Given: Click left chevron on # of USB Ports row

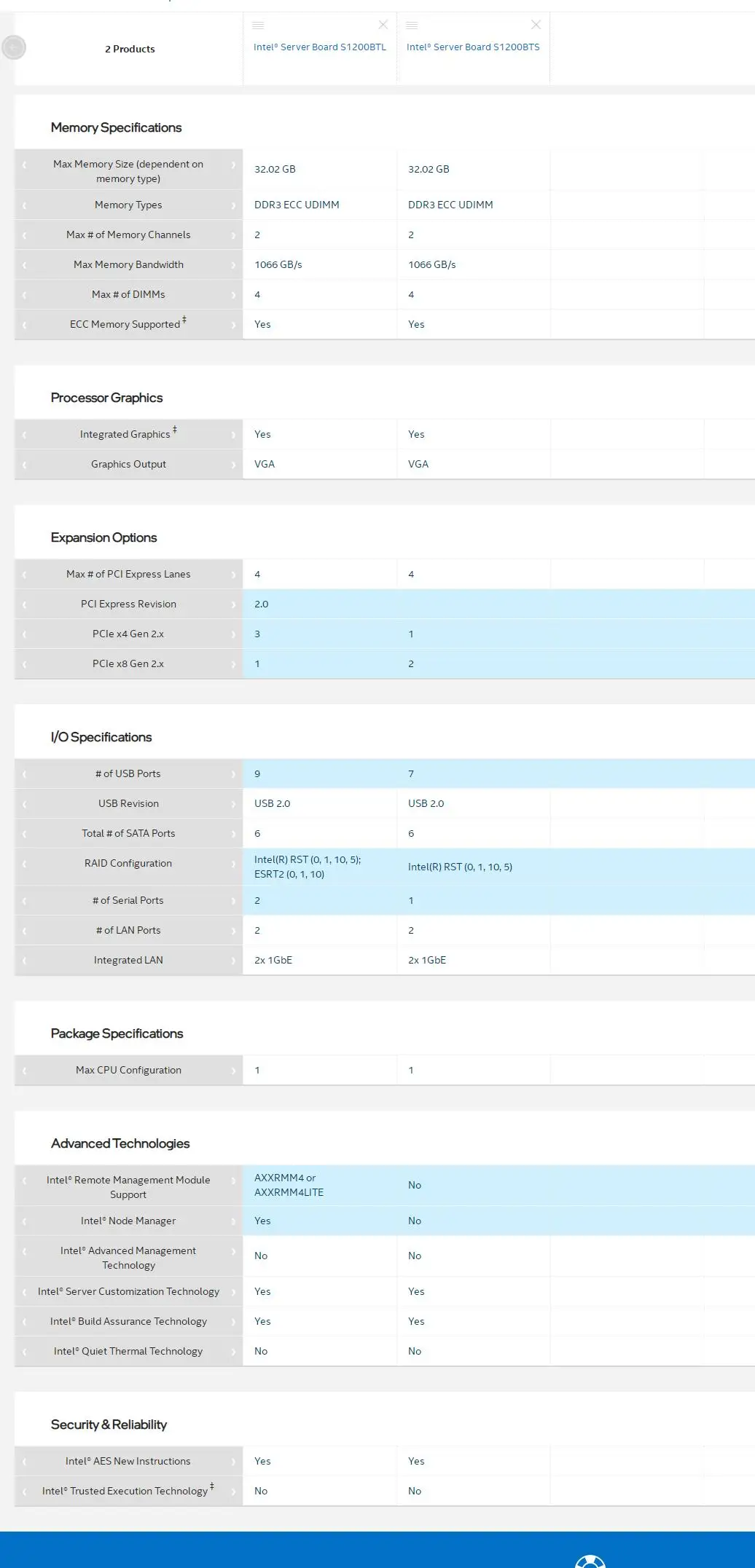Looking at the screenshot, I should pos(24,774).
